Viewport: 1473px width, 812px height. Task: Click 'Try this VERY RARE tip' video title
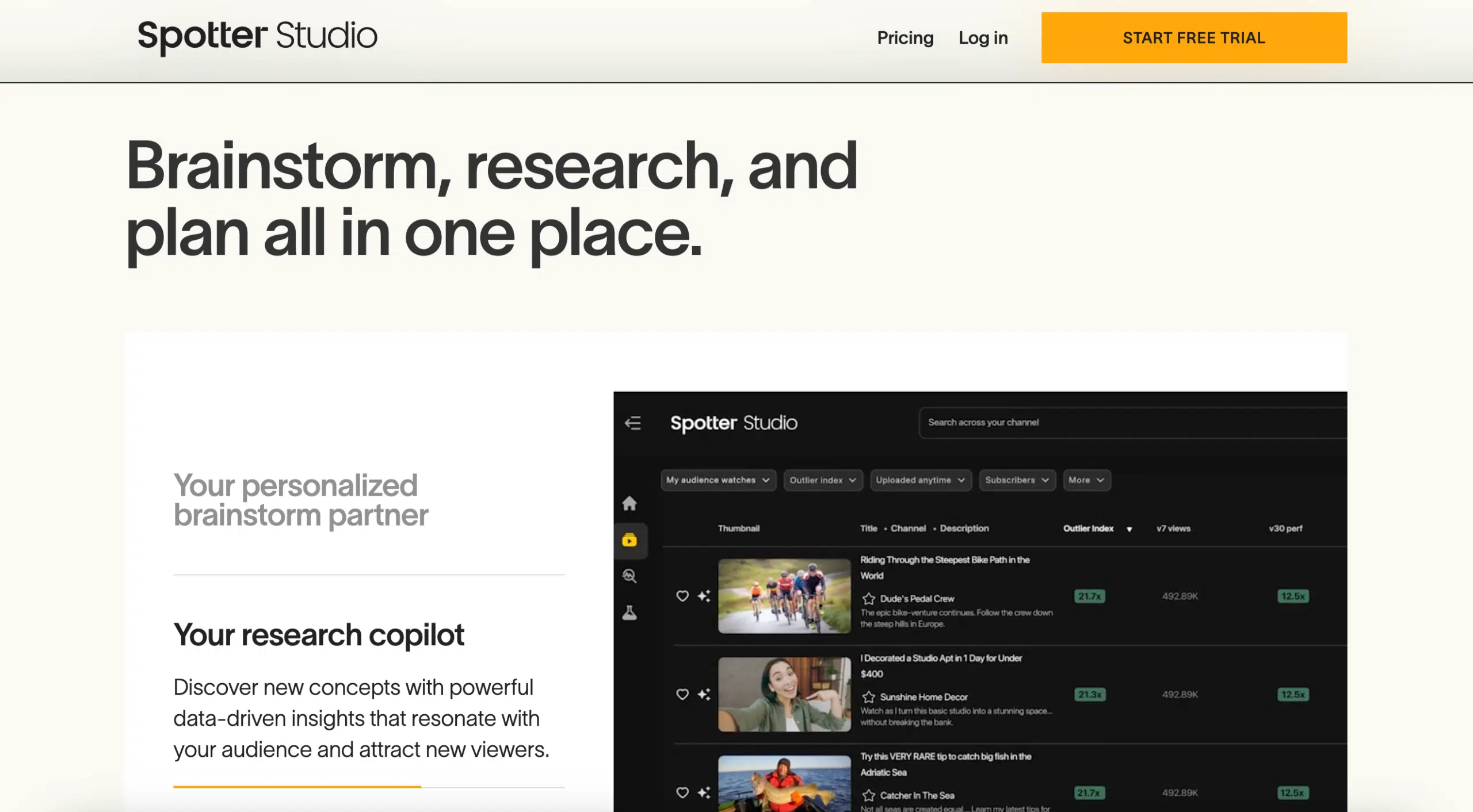point(945,764)
